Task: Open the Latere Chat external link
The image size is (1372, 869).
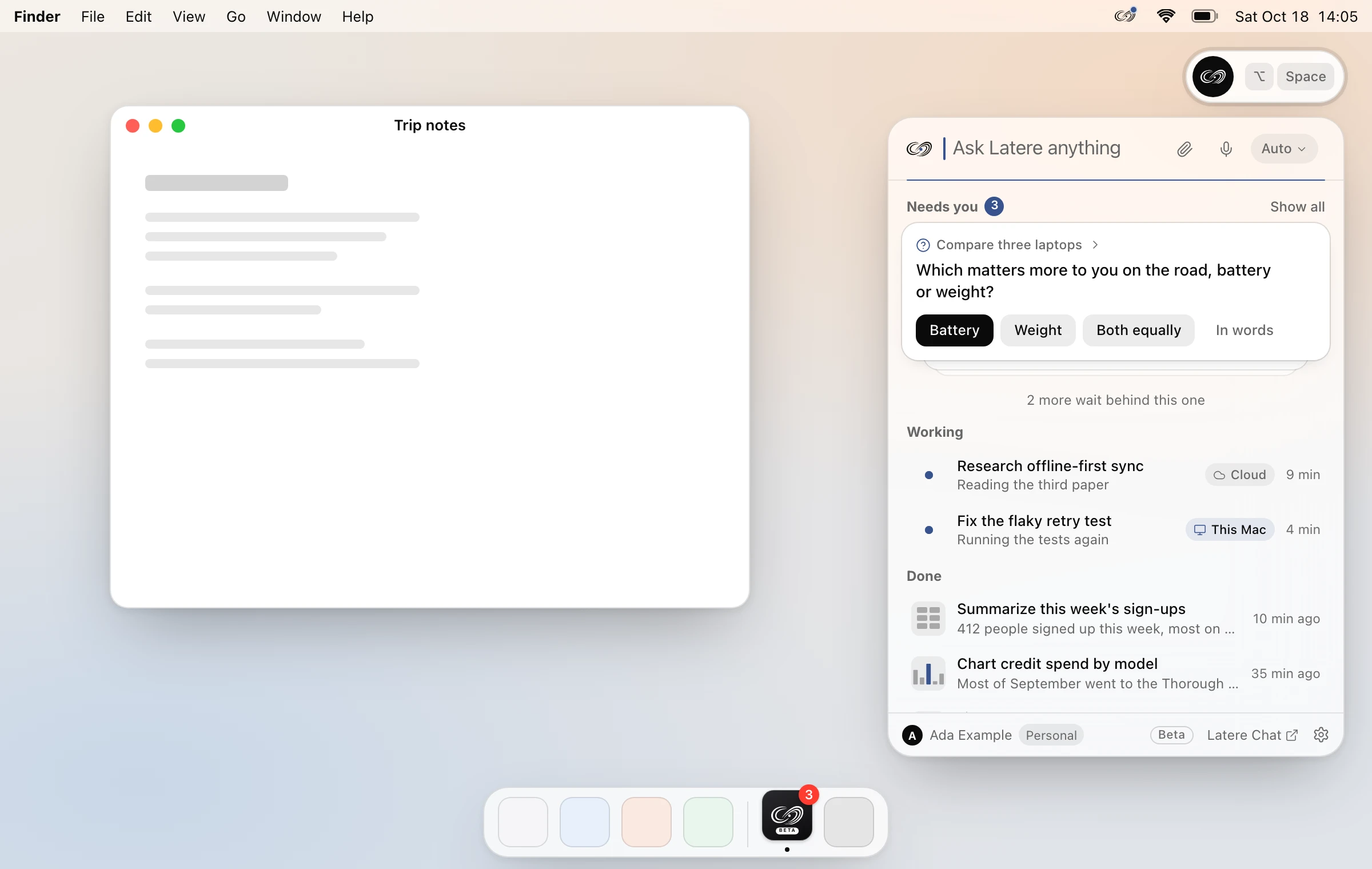Action: (x=1252, y=735)
